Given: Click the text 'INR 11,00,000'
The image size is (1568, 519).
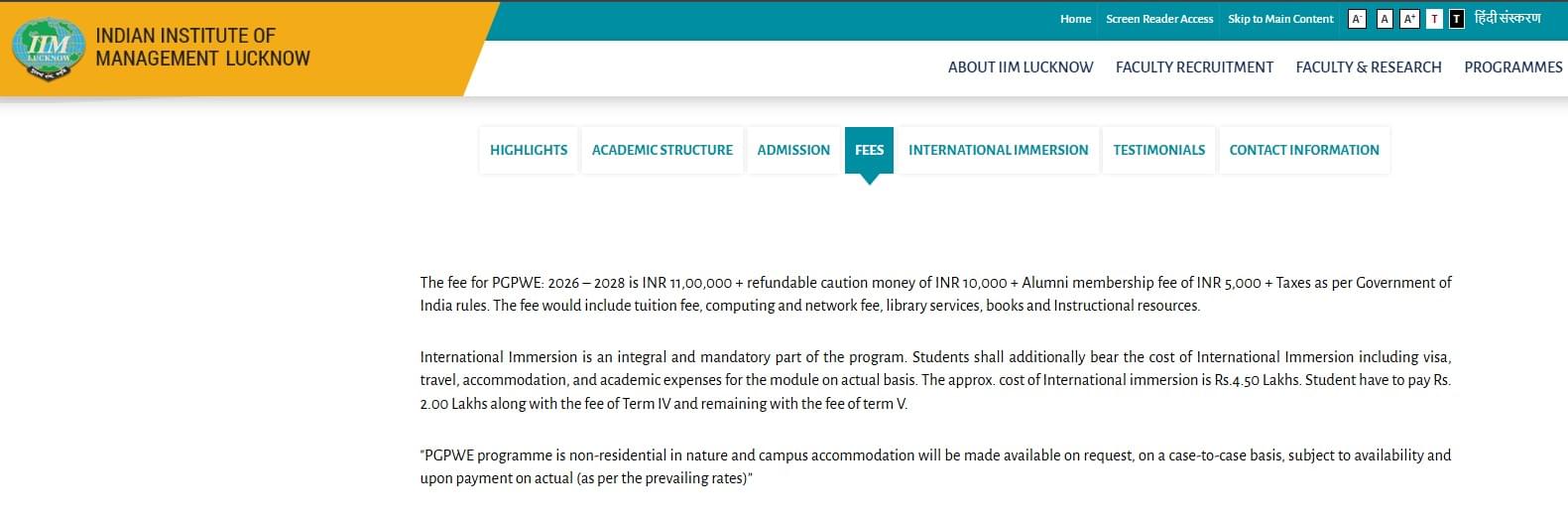Looking at the screenshot, I should coord(686,283).
